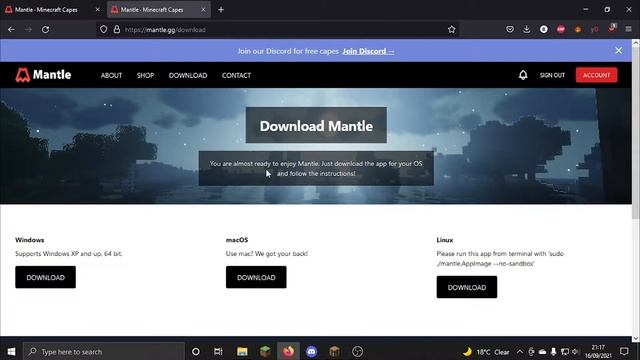This screenshot has width=640, height=360.
Task: Open the Pocket save icon
Action: tap(510, 29)
